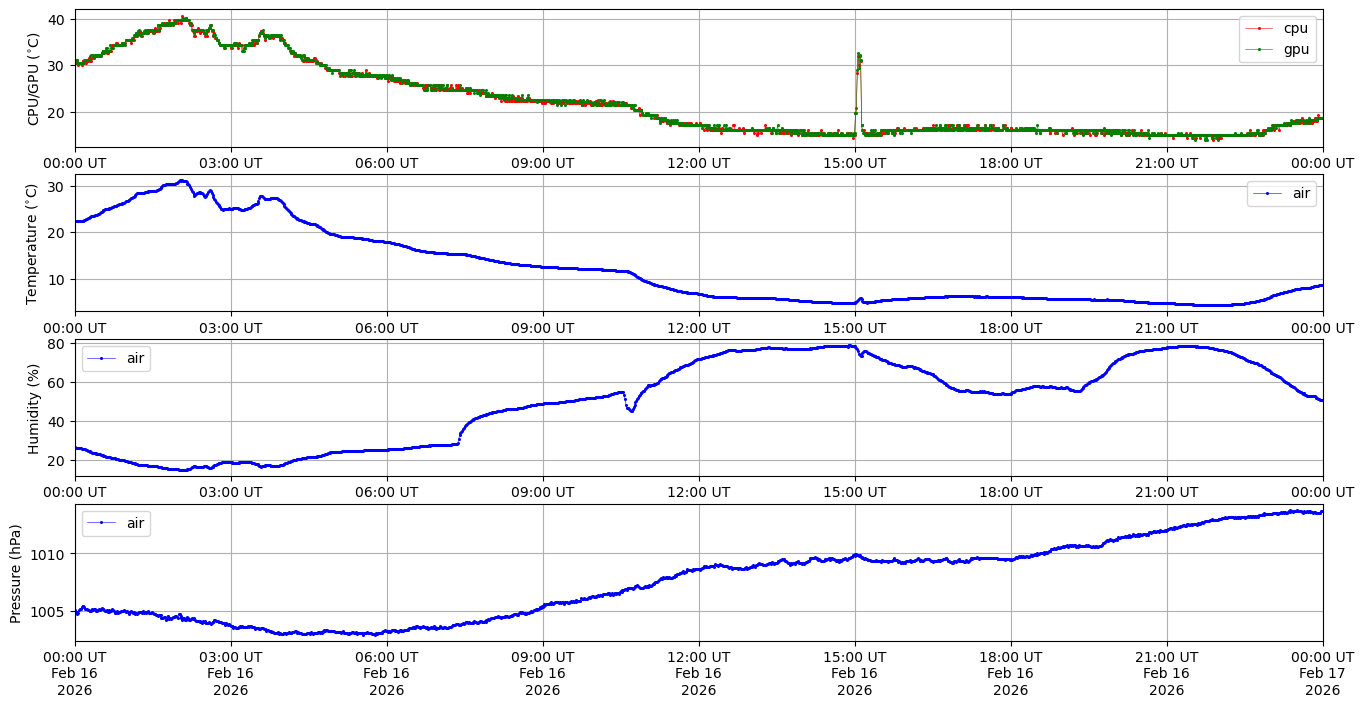The image size is (1364, 707).
Task: Click the humidity dip before 11:00 UT
Action: (x=631, y=409)
